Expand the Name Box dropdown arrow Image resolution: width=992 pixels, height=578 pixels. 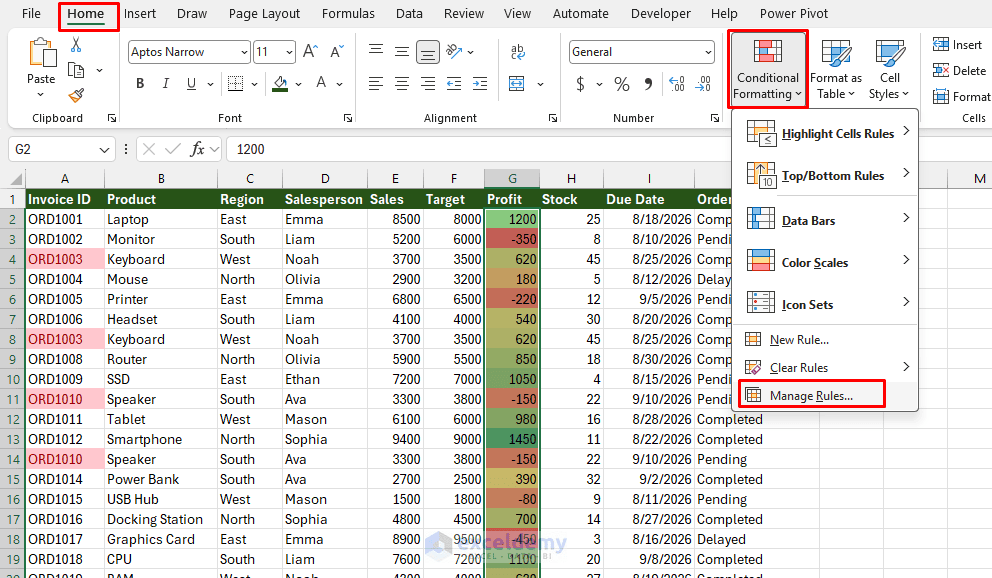pos(104,150)
